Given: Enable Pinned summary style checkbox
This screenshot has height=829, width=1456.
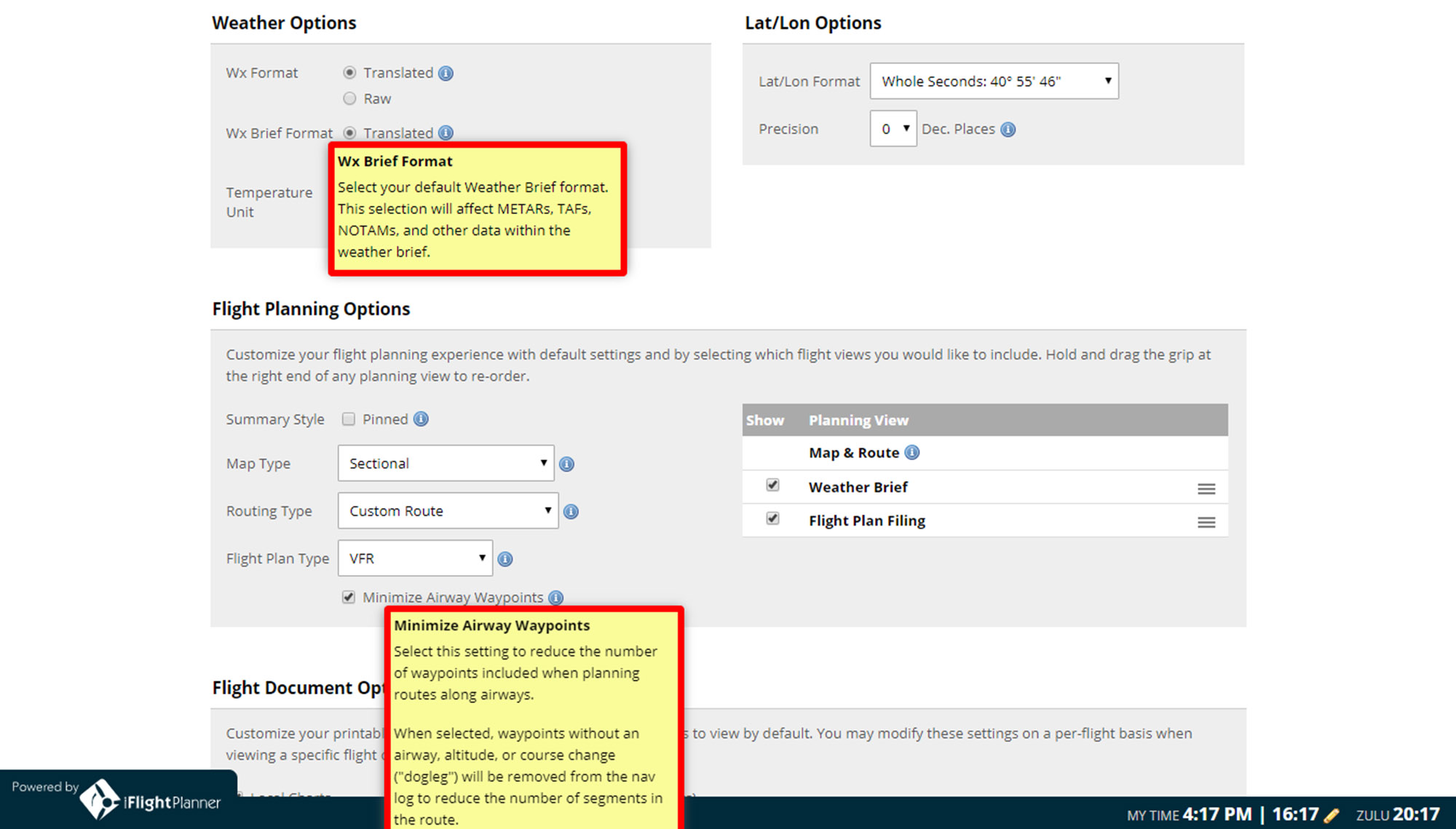Looking at the screenshot, I should coord(349,419).
